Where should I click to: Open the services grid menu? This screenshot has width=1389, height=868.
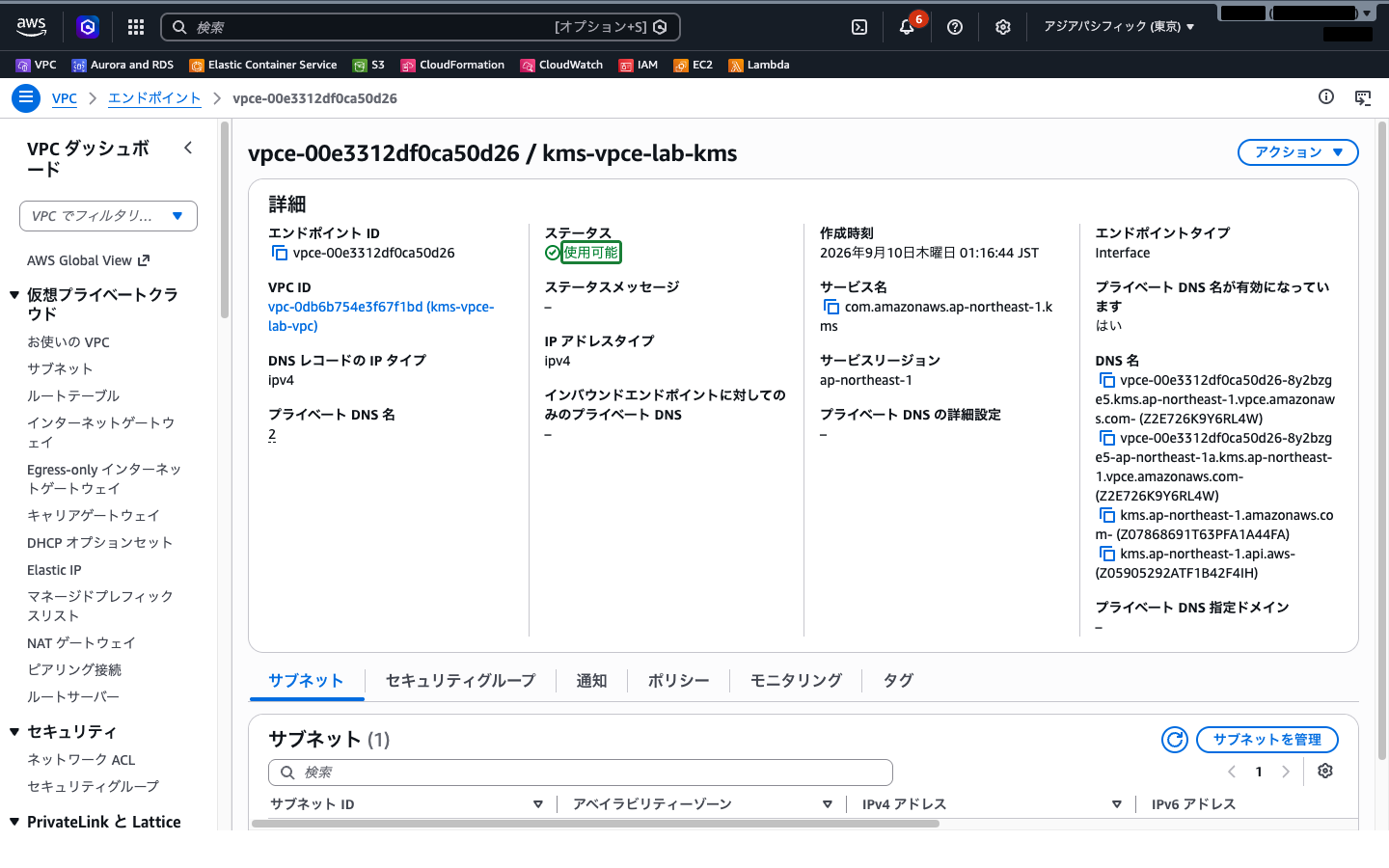point(136,27)
